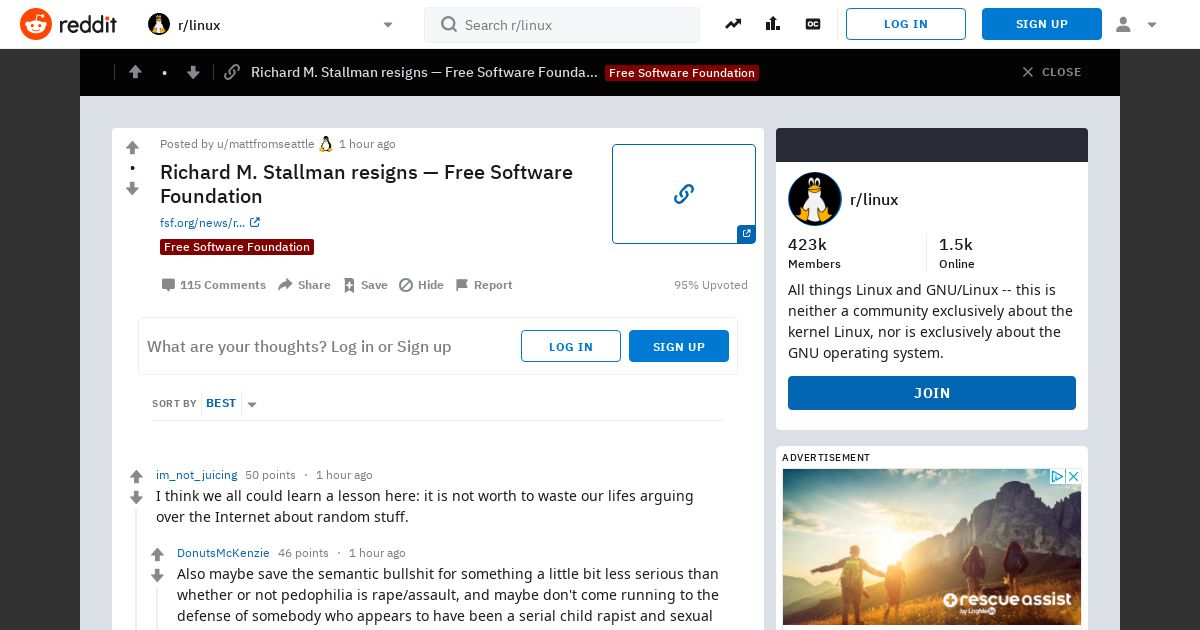The image size is (1200, 630).
Task: Click the Search r/linux field
Action: (x=562, y=25)
